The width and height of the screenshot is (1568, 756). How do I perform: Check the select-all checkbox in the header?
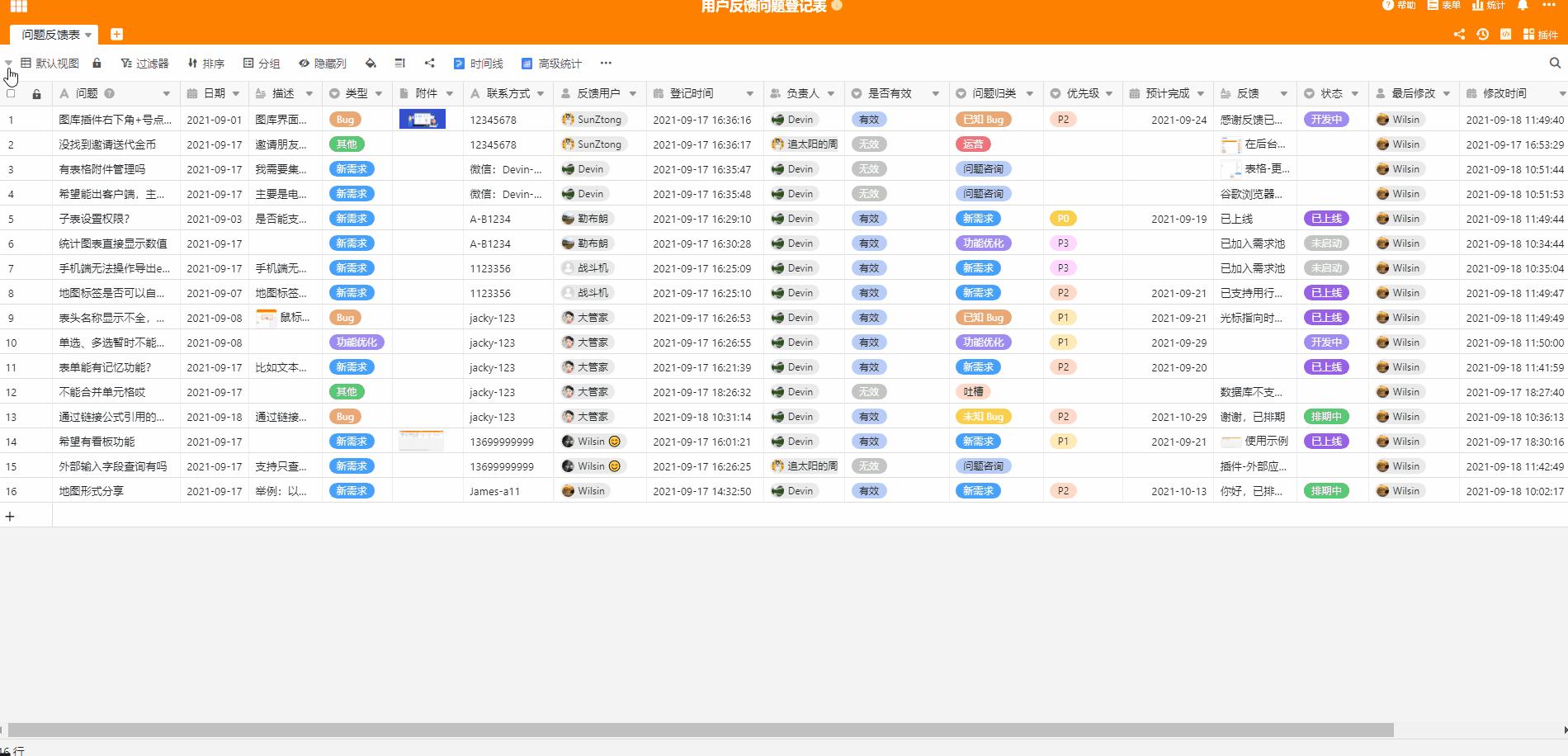(12, 93)
